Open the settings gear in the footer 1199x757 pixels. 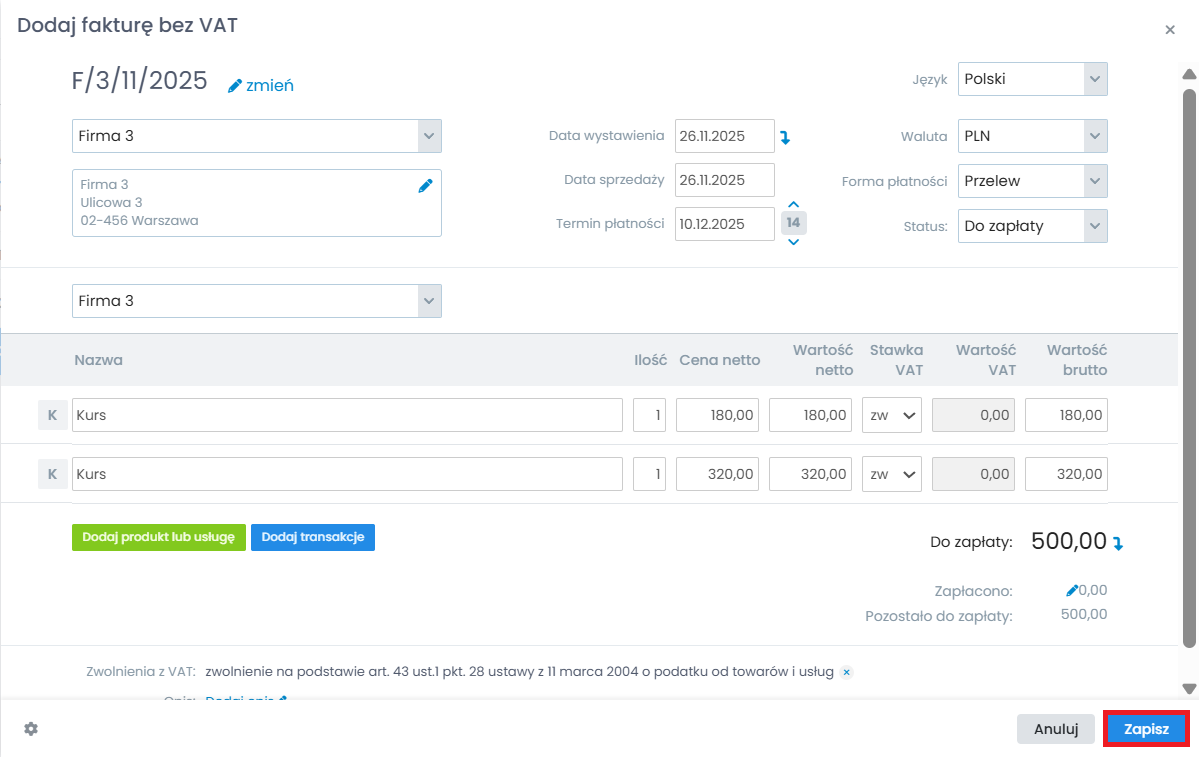click(31, 729)
